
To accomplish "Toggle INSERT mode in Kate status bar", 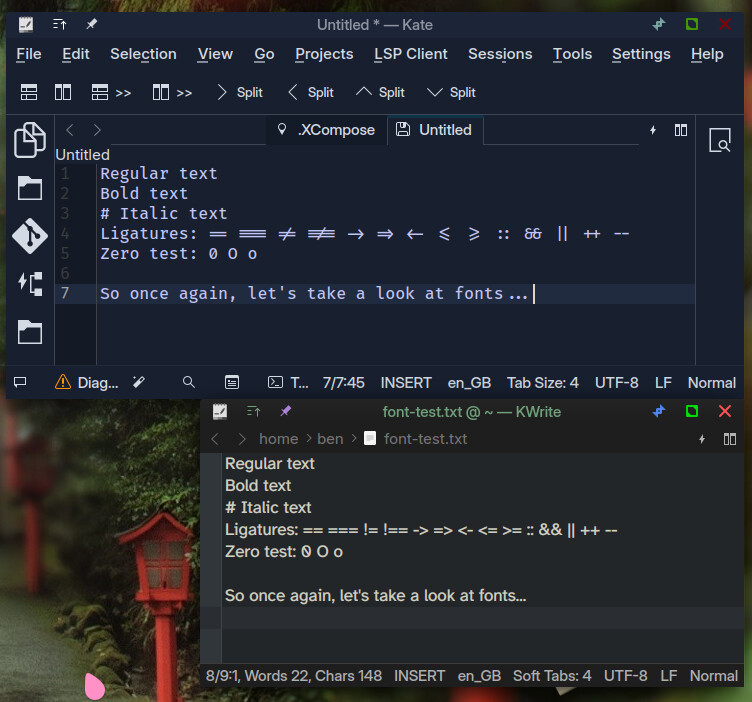I will pyautogui.click(x=406, y=382).
